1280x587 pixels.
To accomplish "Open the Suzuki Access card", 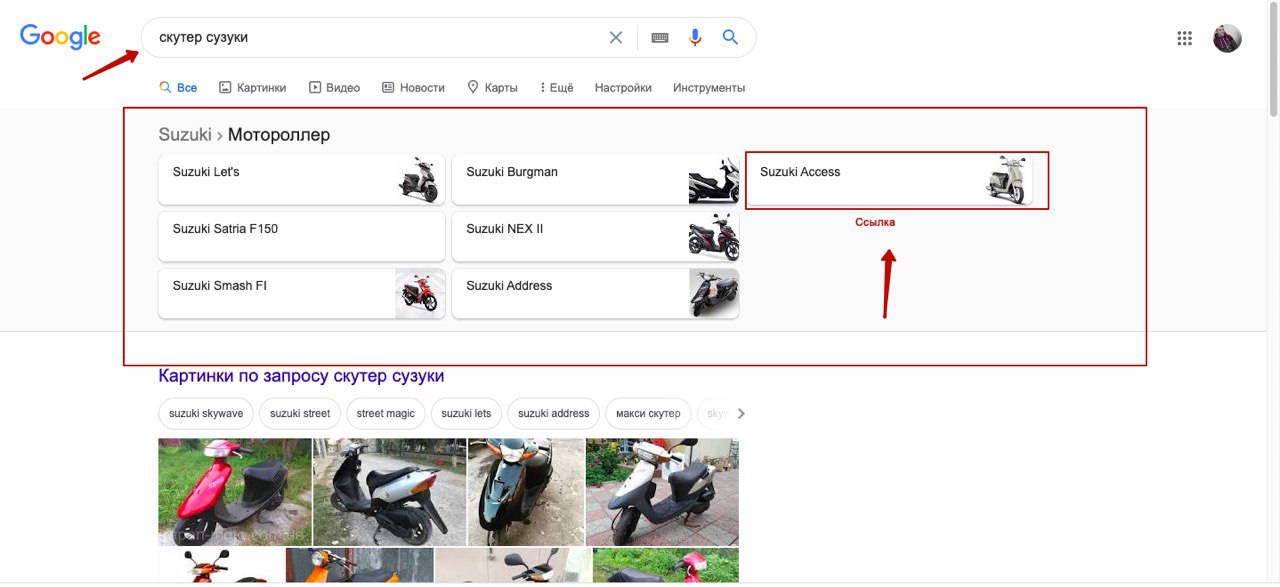I will click(889, 179).
